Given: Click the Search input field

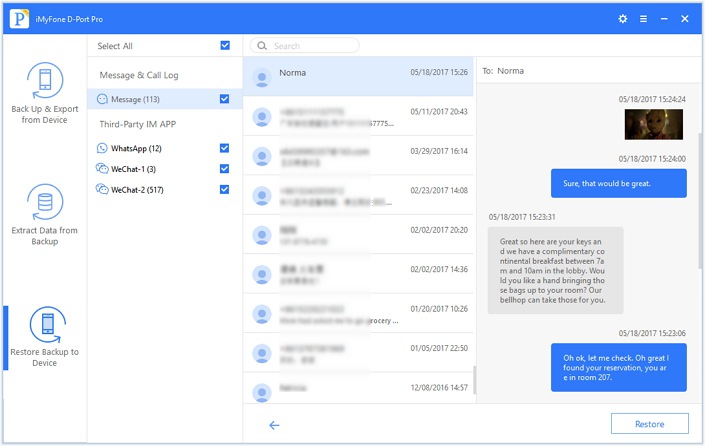Looking at the screenshot, I should click(x=305, y=45).
